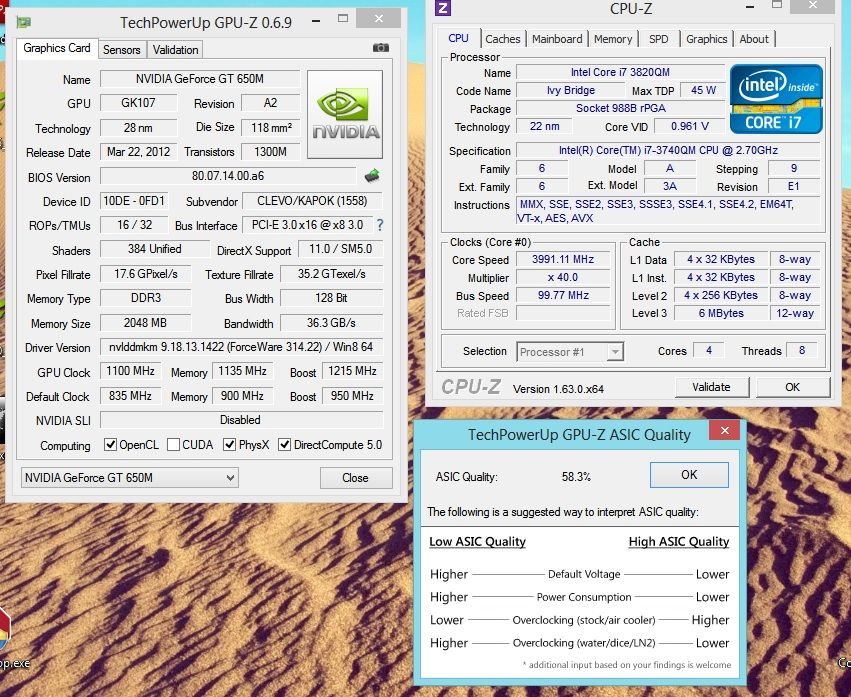This screenshot has height=697, width=851.
Task: Click the NVIDIA SLI Disabled field
Action: point(241,420)
